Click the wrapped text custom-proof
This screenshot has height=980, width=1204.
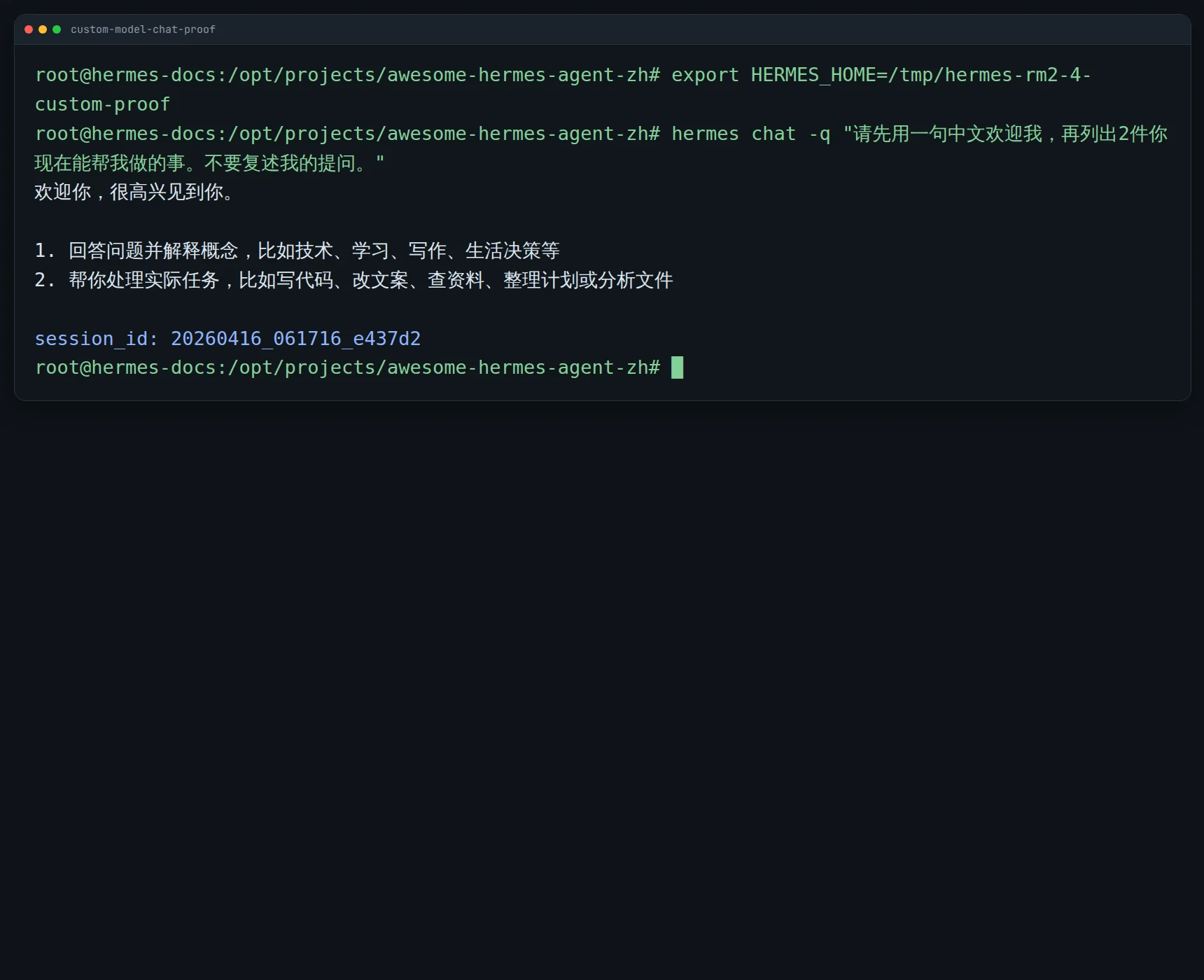[x=103, y=104]
